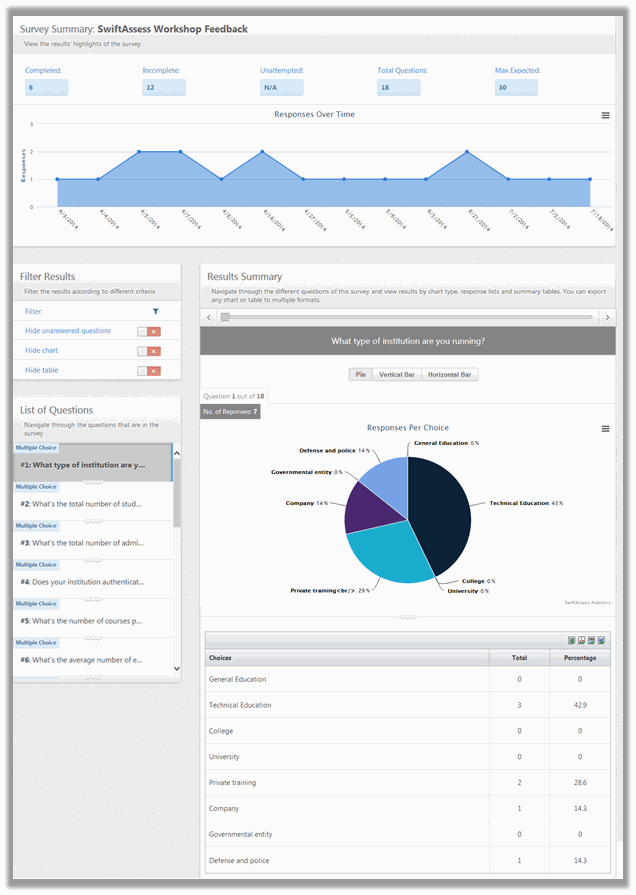Screen dimensions: 636x895
Task: Switch chart view to Horizontal Bar
Action: [x=449, y=374]
